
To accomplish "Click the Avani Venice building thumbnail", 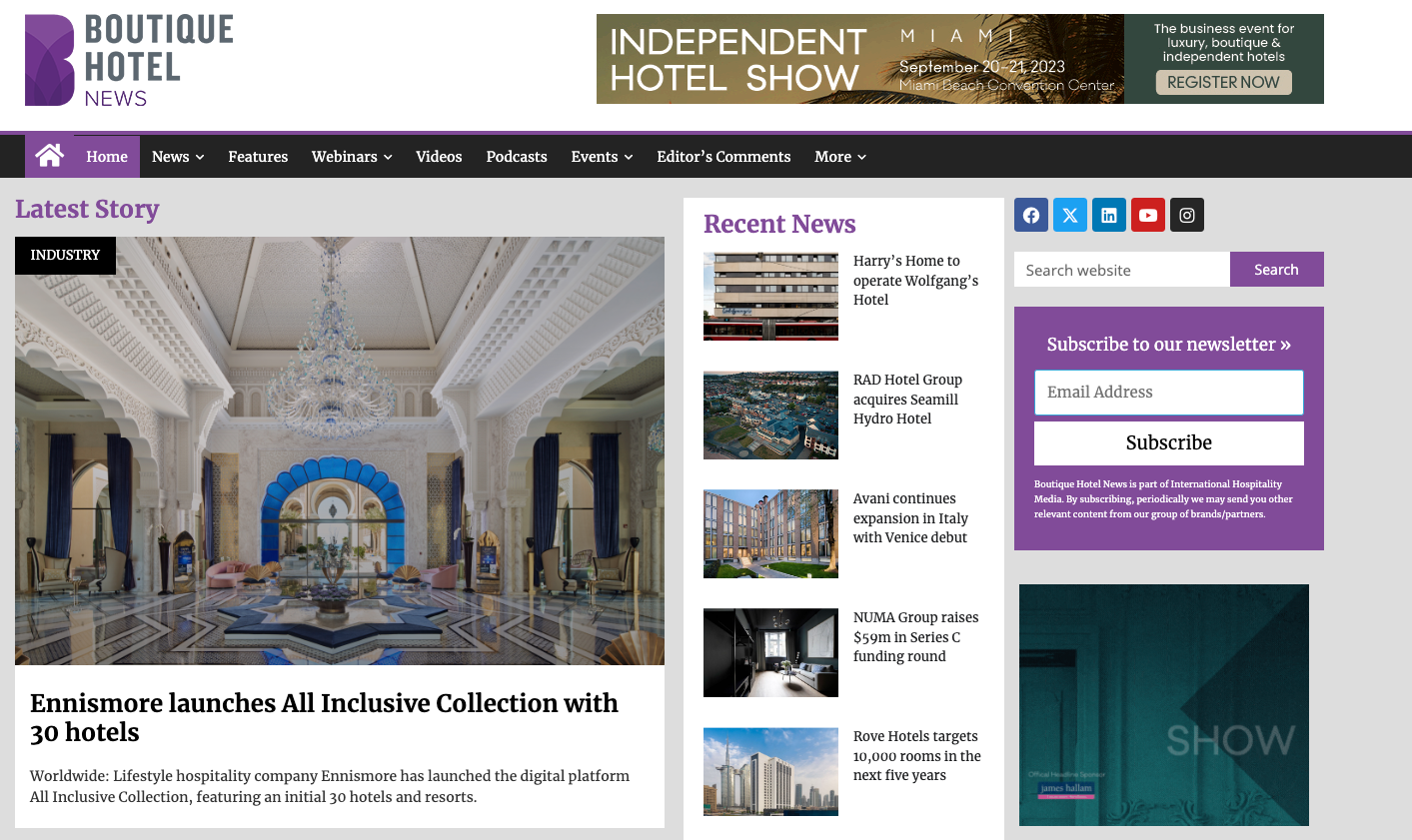I will 770,533.
